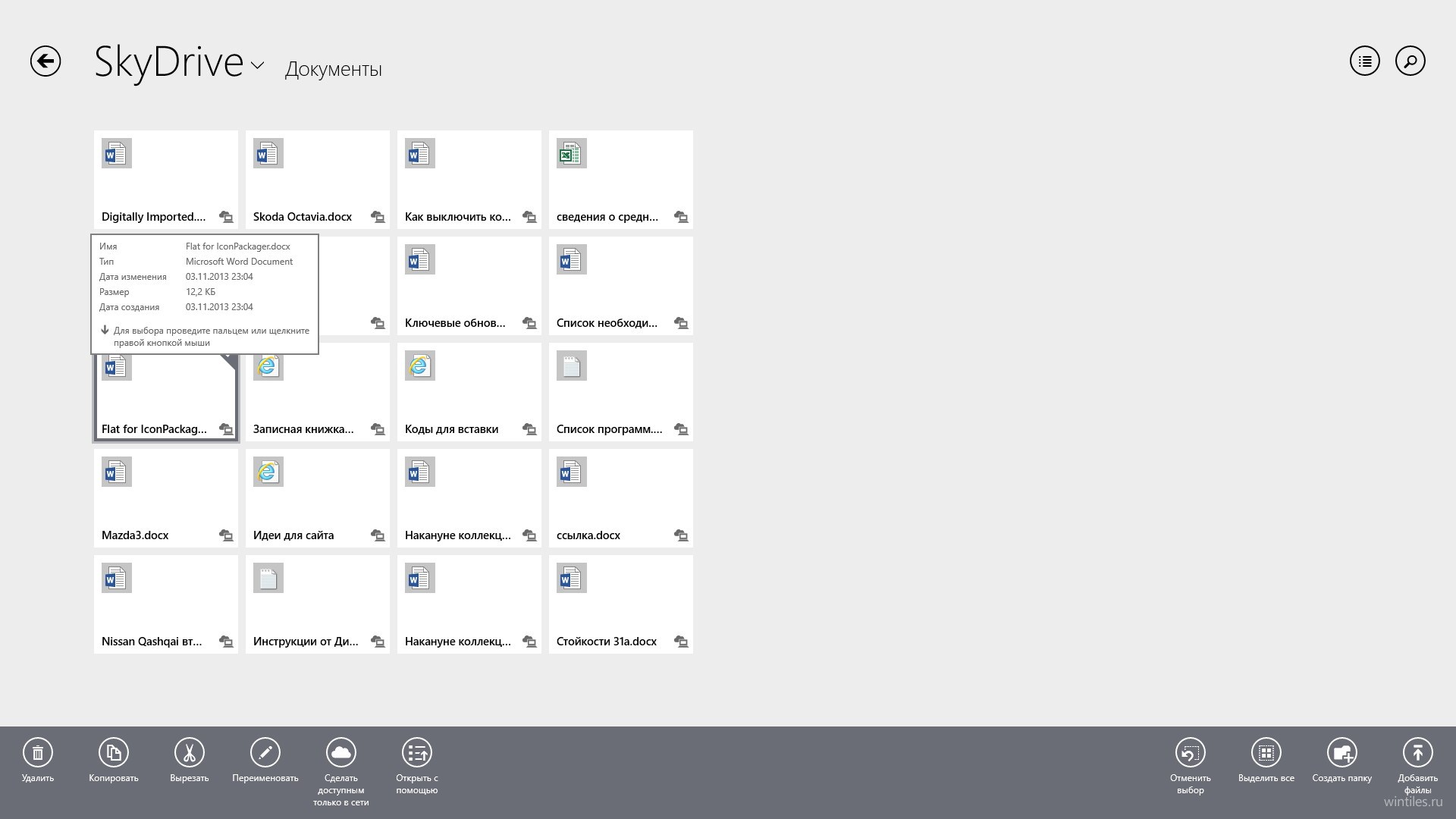Click Internet Explorer icon on Коды для вставки

[420, 366]
